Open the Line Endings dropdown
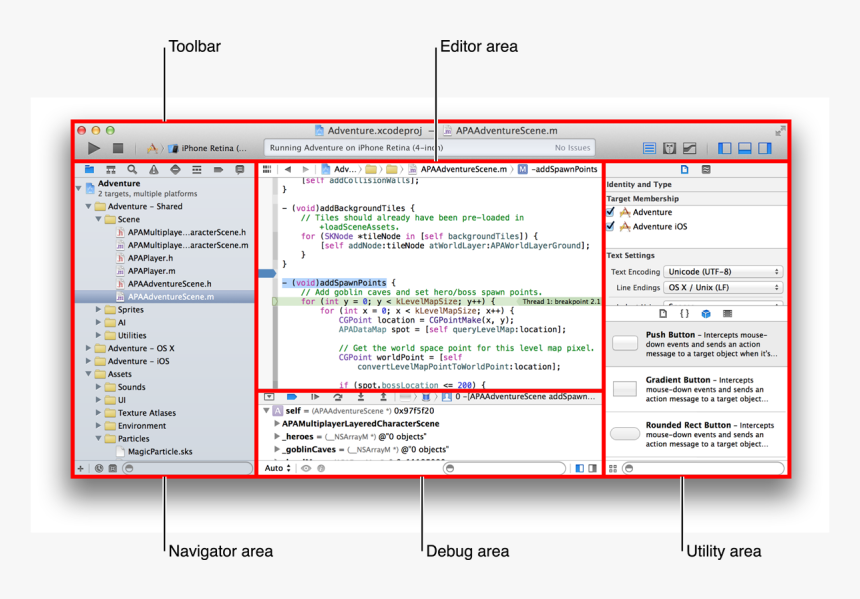Viewport: 860px width, 599px height. coord(723,287)
